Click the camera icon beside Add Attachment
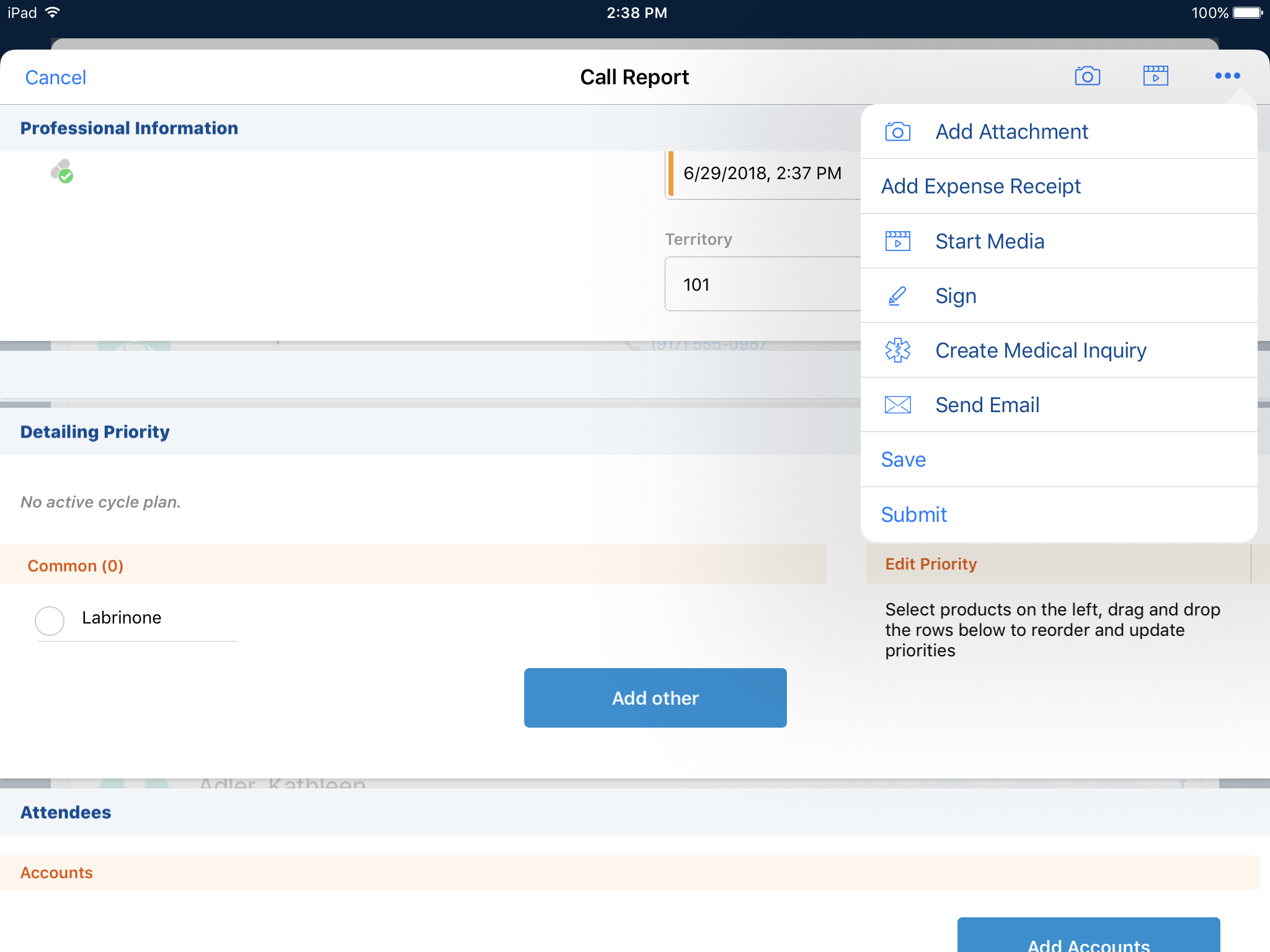 pos(897,132)
